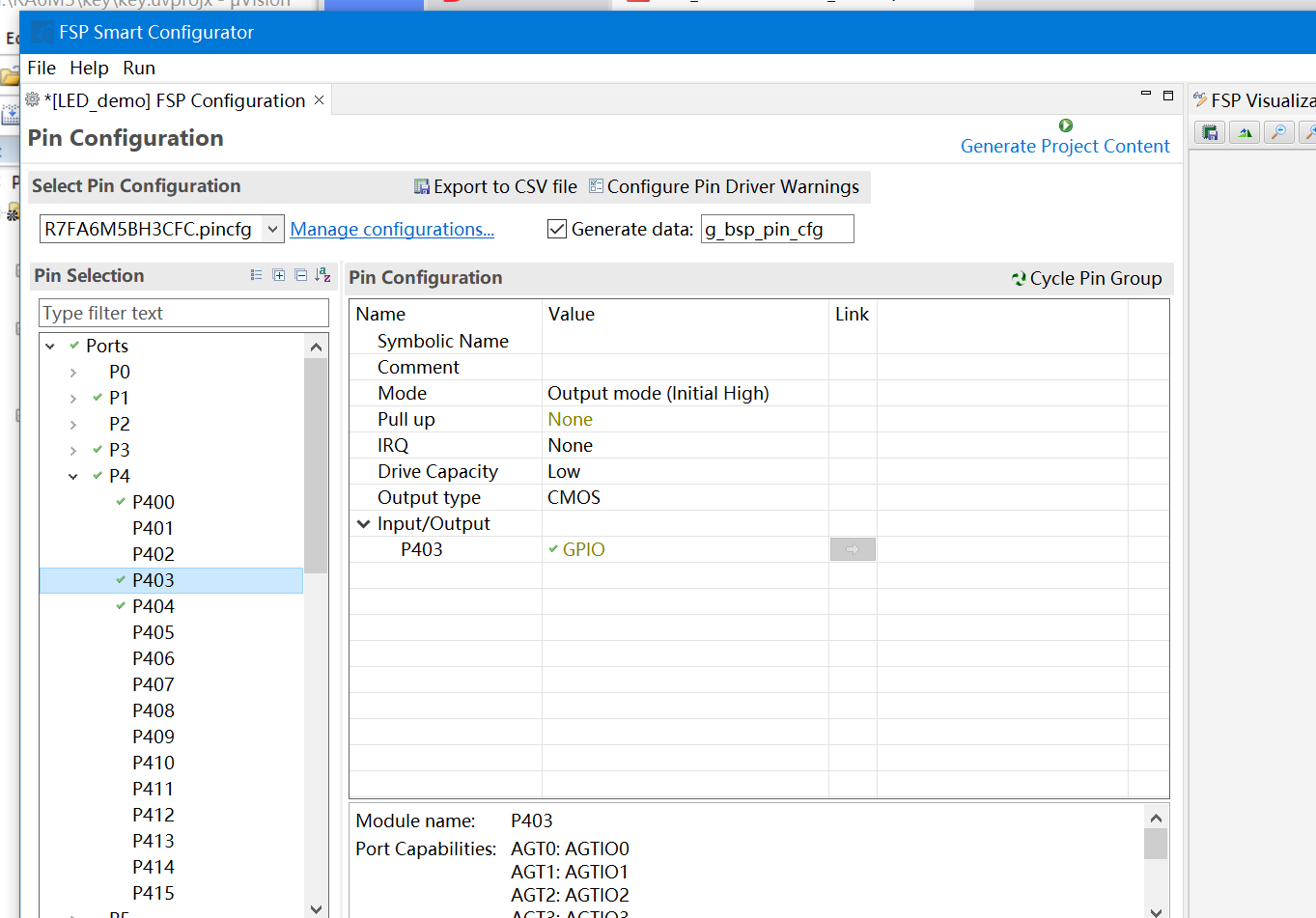This screenshot has height=918, width=1316.
Task: Click the Configure Pin Driver Warnings button
Action: pos(724,186)
